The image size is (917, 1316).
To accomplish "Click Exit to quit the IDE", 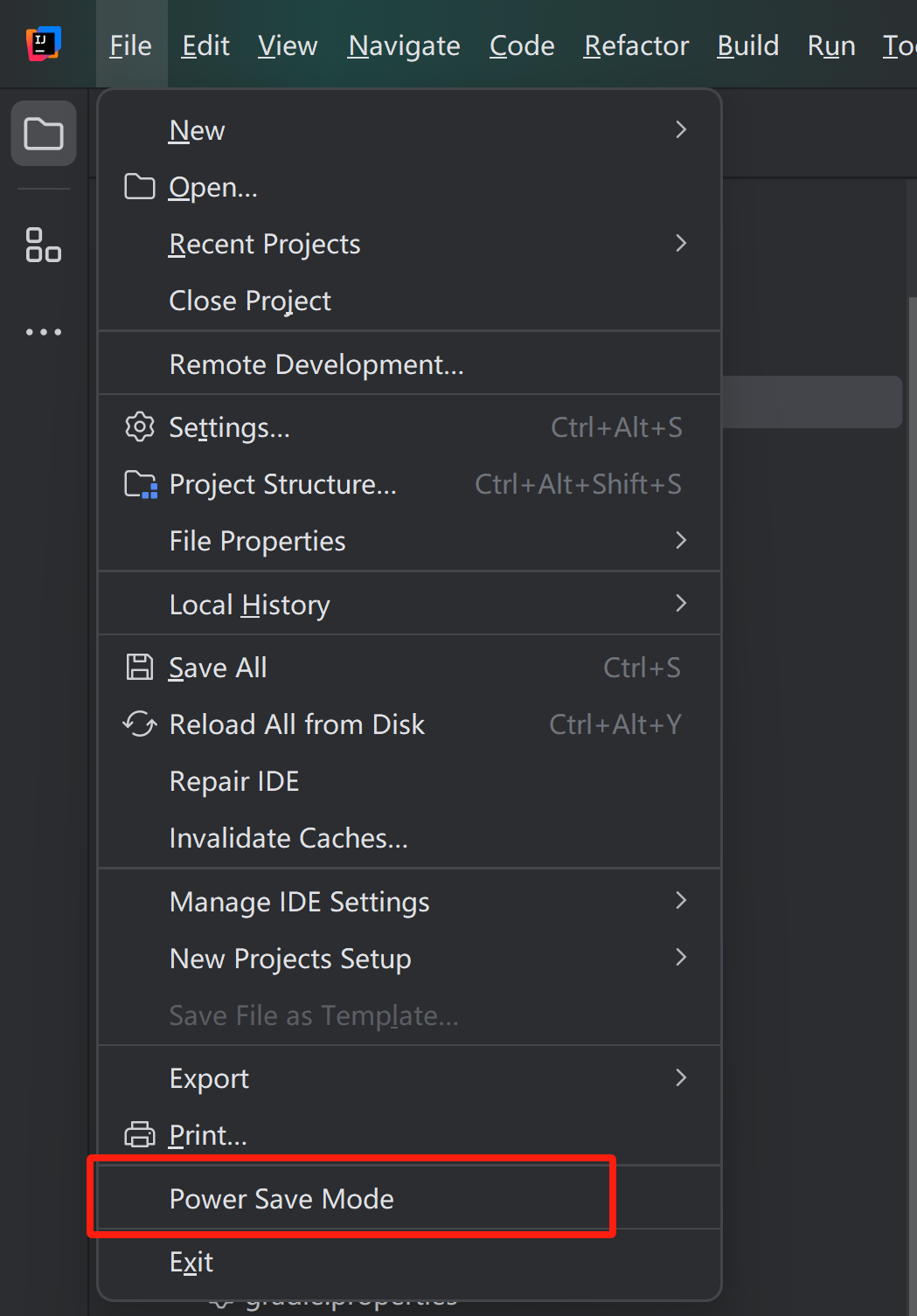I will (x=191, y=1262).
